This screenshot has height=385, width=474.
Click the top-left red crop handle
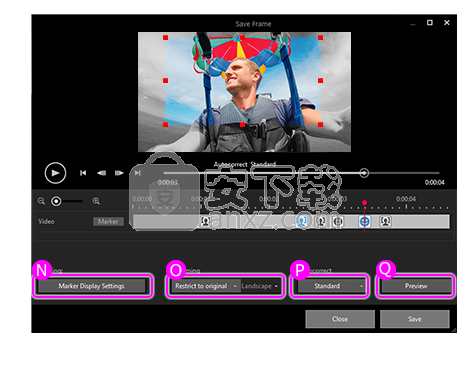166,38
